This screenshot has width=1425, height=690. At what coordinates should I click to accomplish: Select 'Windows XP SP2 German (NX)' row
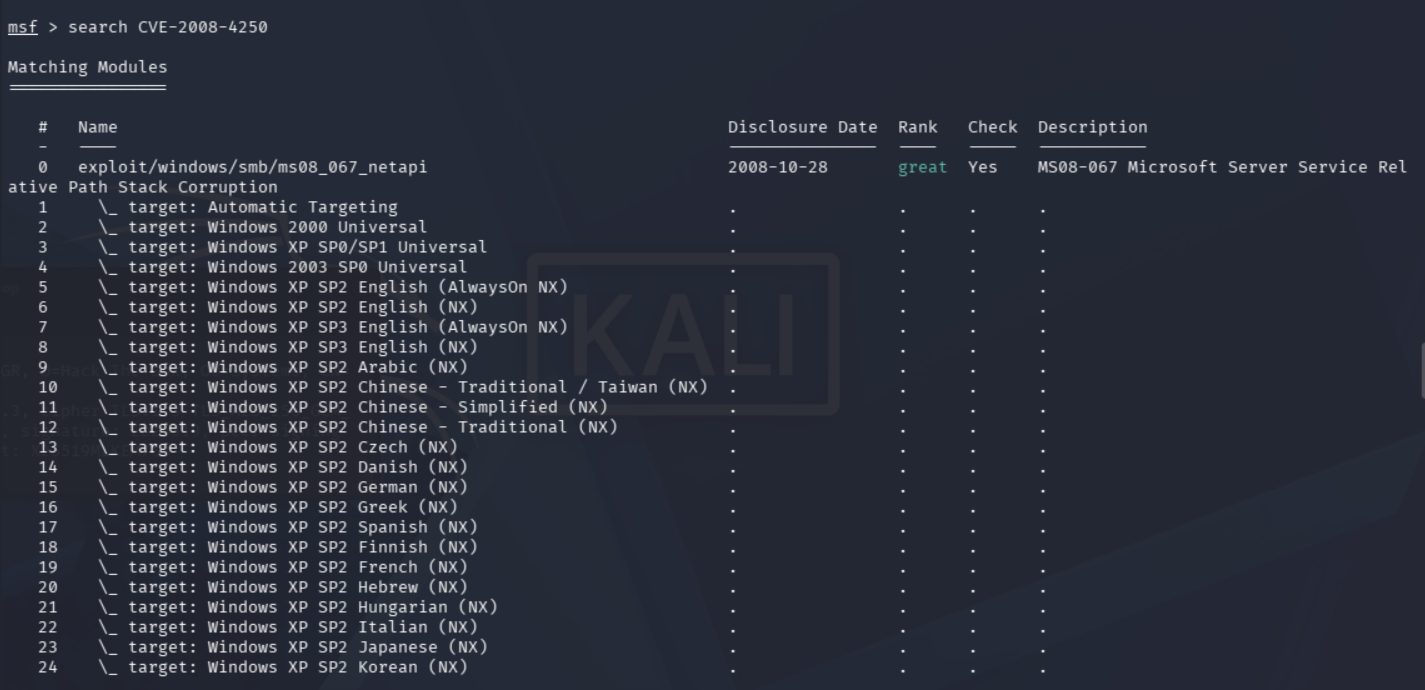283,487
